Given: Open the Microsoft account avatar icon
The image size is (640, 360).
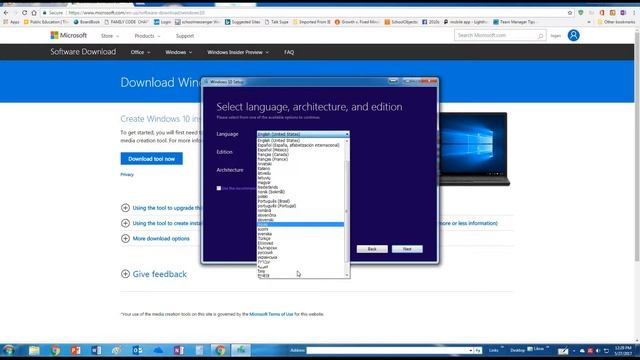Looking at the screenshot, I should click(573, 36).
